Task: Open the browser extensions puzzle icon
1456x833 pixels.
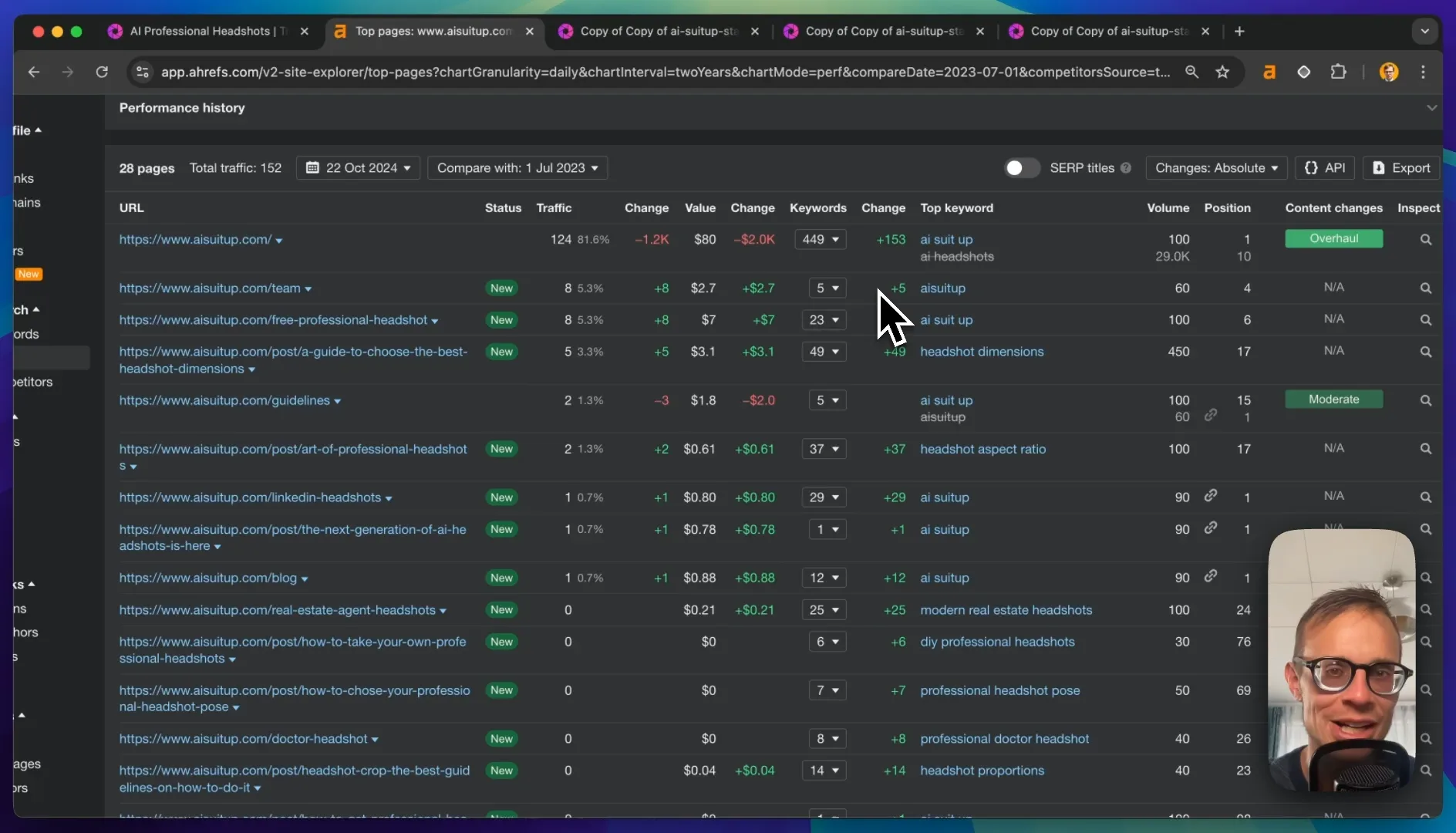Action: click(1339, 72)
